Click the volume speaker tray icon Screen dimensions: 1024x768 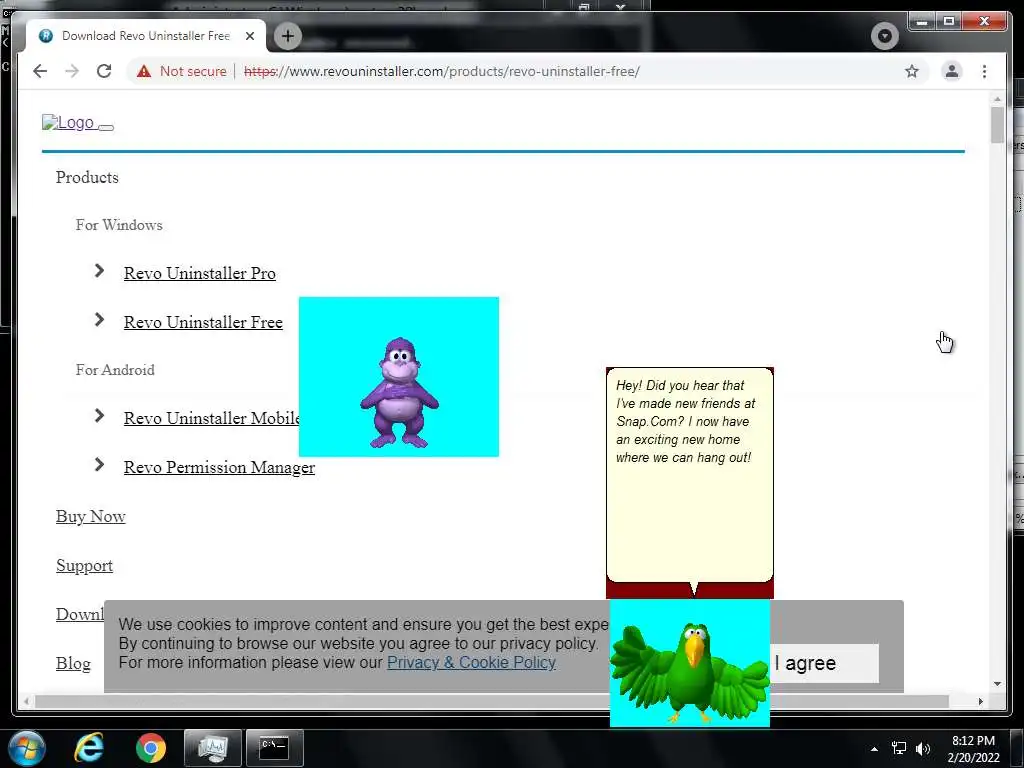tap(923, 748)
